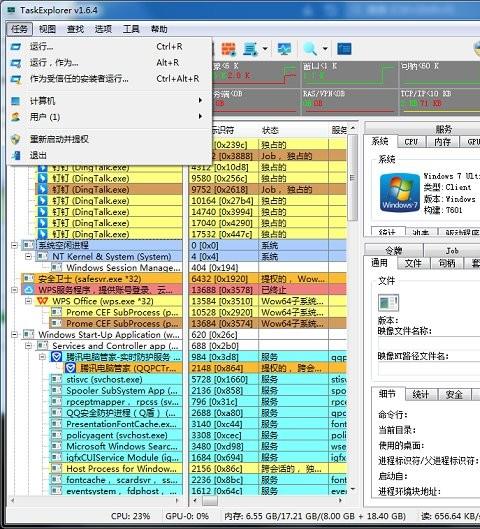The width and height of the screenshot is (480, 529).
Task: Open the 安全 tab in details section
Action: pyautogui.click(x=454, y=394)
